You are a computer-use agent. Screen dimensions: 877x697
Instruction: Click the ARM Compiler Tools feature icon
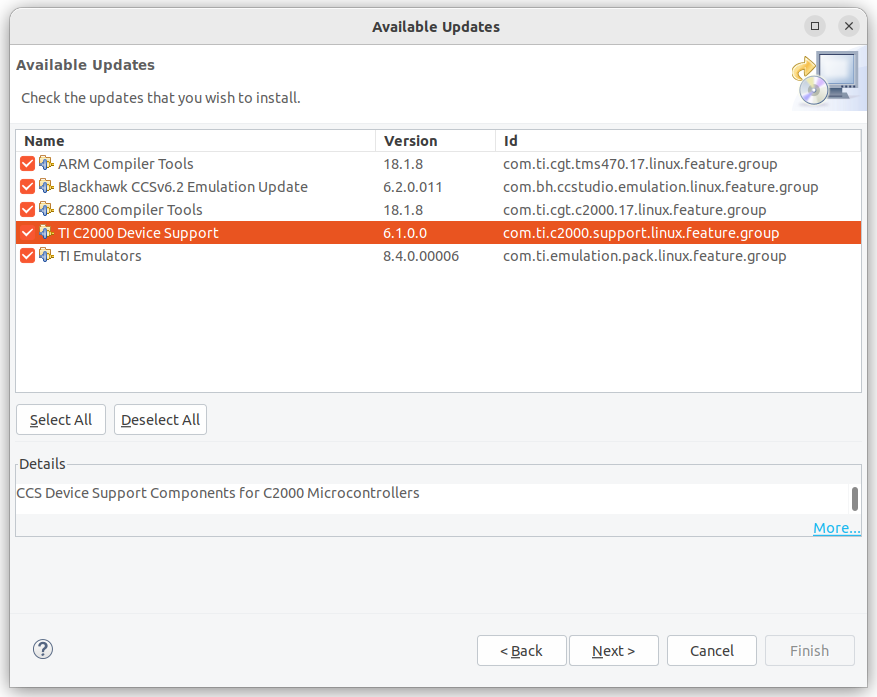(x=46, y=163)
